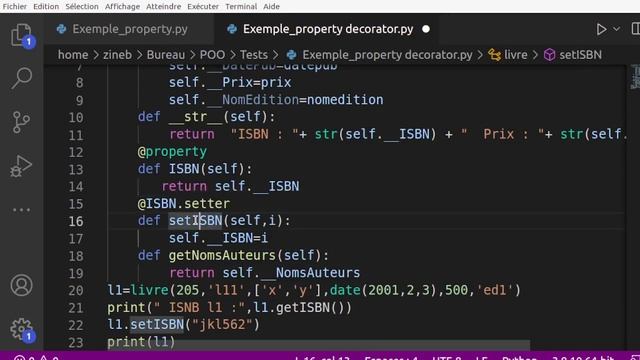Click 'setISBN' in def on line 16
Screen dimensions: 640x360
coord(196,221)
